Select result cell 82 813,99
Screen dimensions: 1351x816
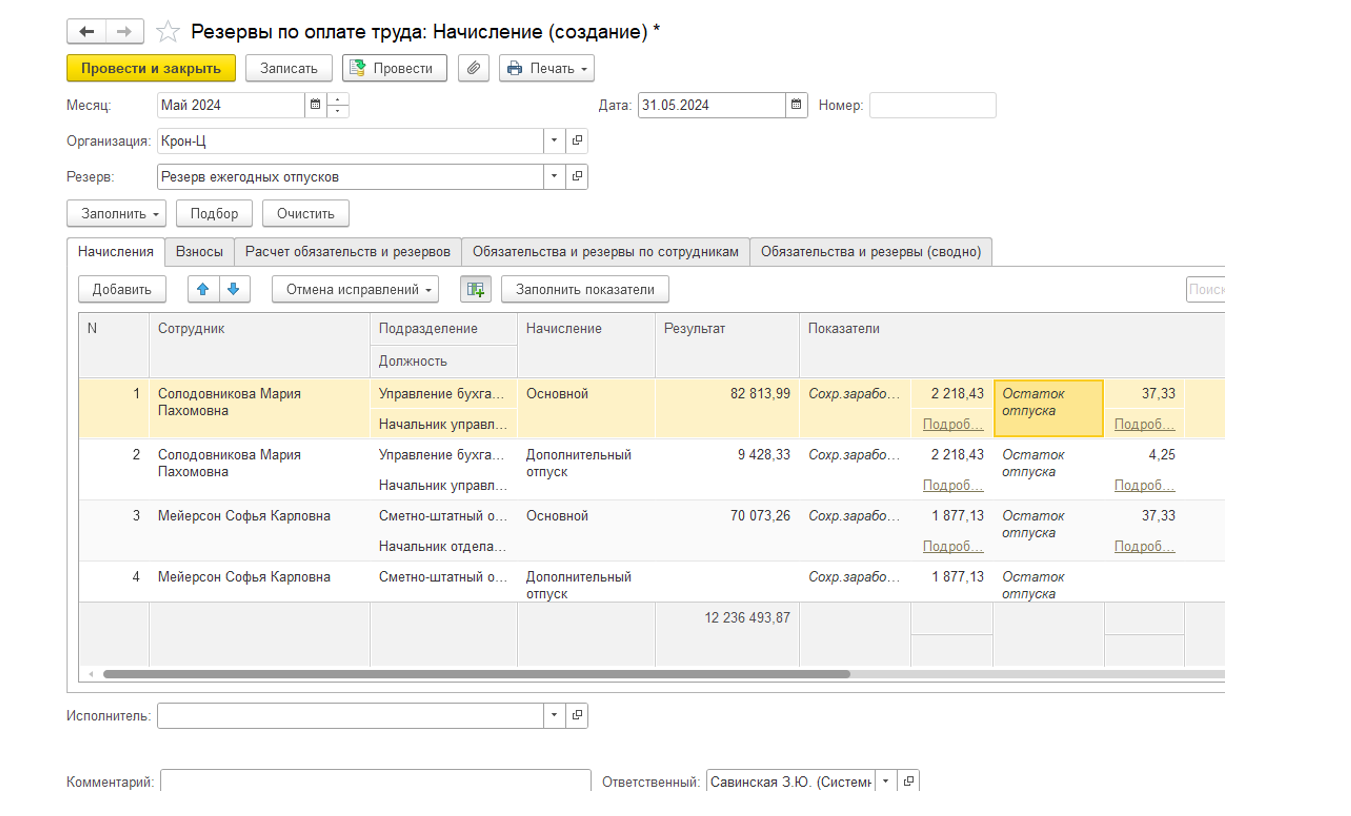point(727,408)
